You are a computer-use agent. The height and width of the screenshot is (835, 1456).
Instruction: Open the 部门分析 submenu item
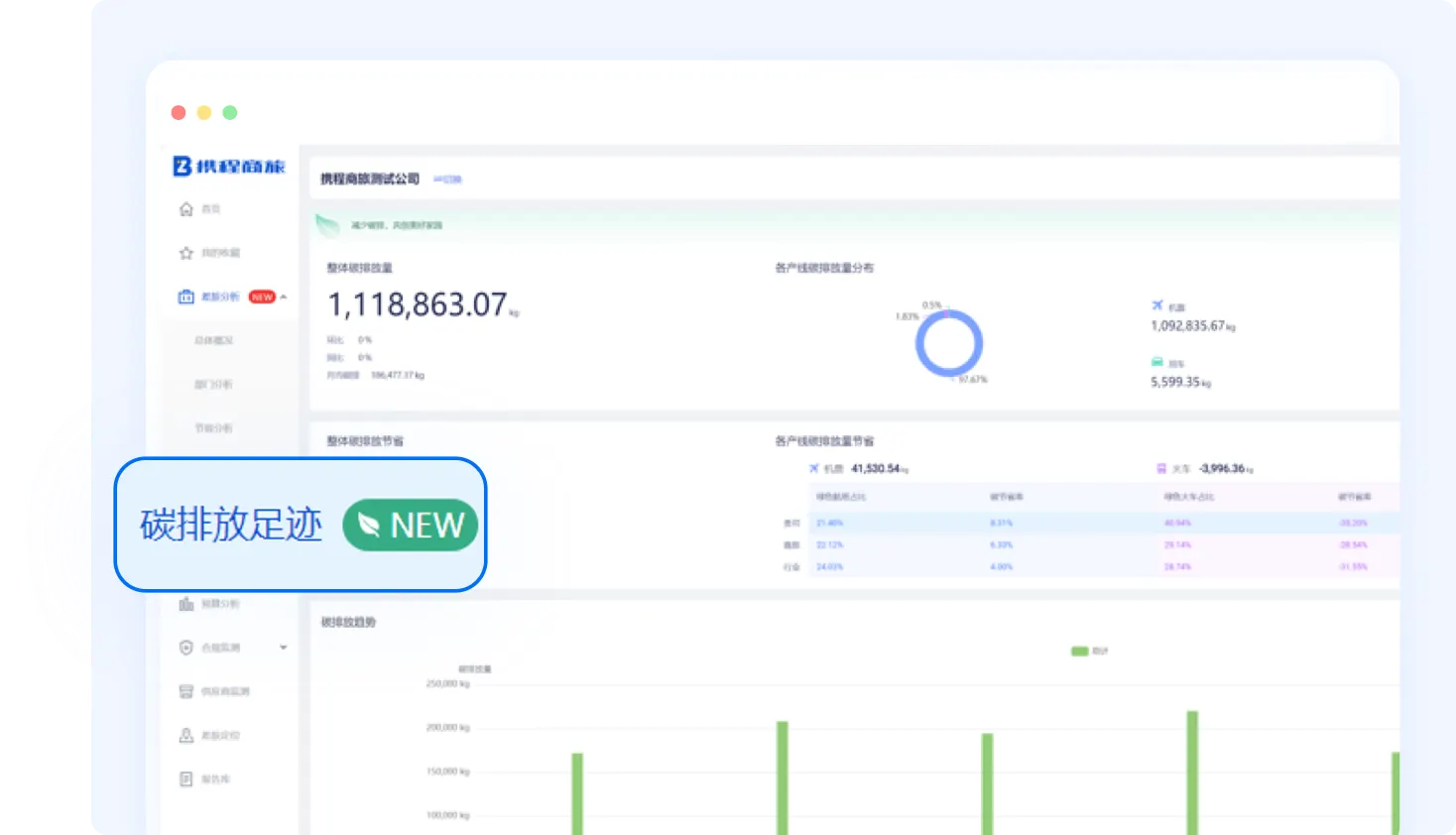tap(213, 385)
